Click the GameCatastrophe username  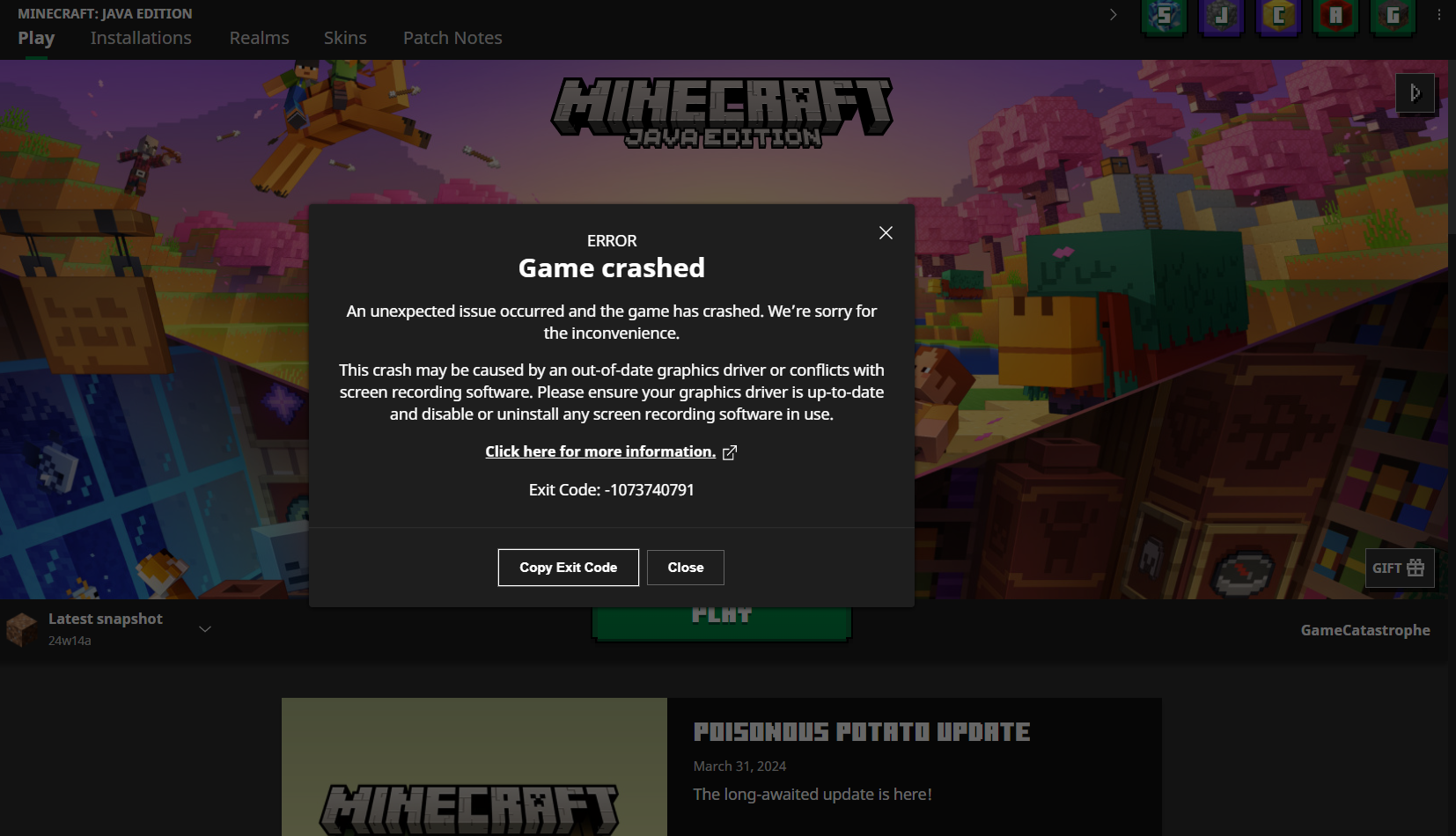1365,630
